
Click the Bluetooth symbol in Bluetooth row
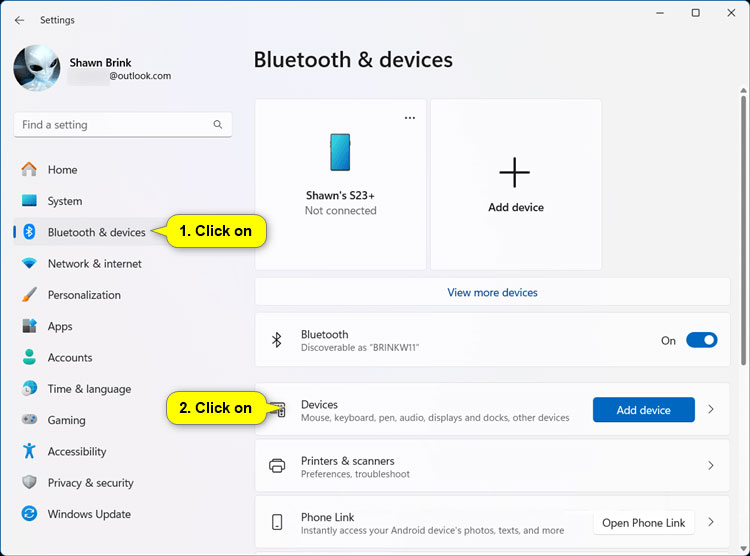pos(276,340)
